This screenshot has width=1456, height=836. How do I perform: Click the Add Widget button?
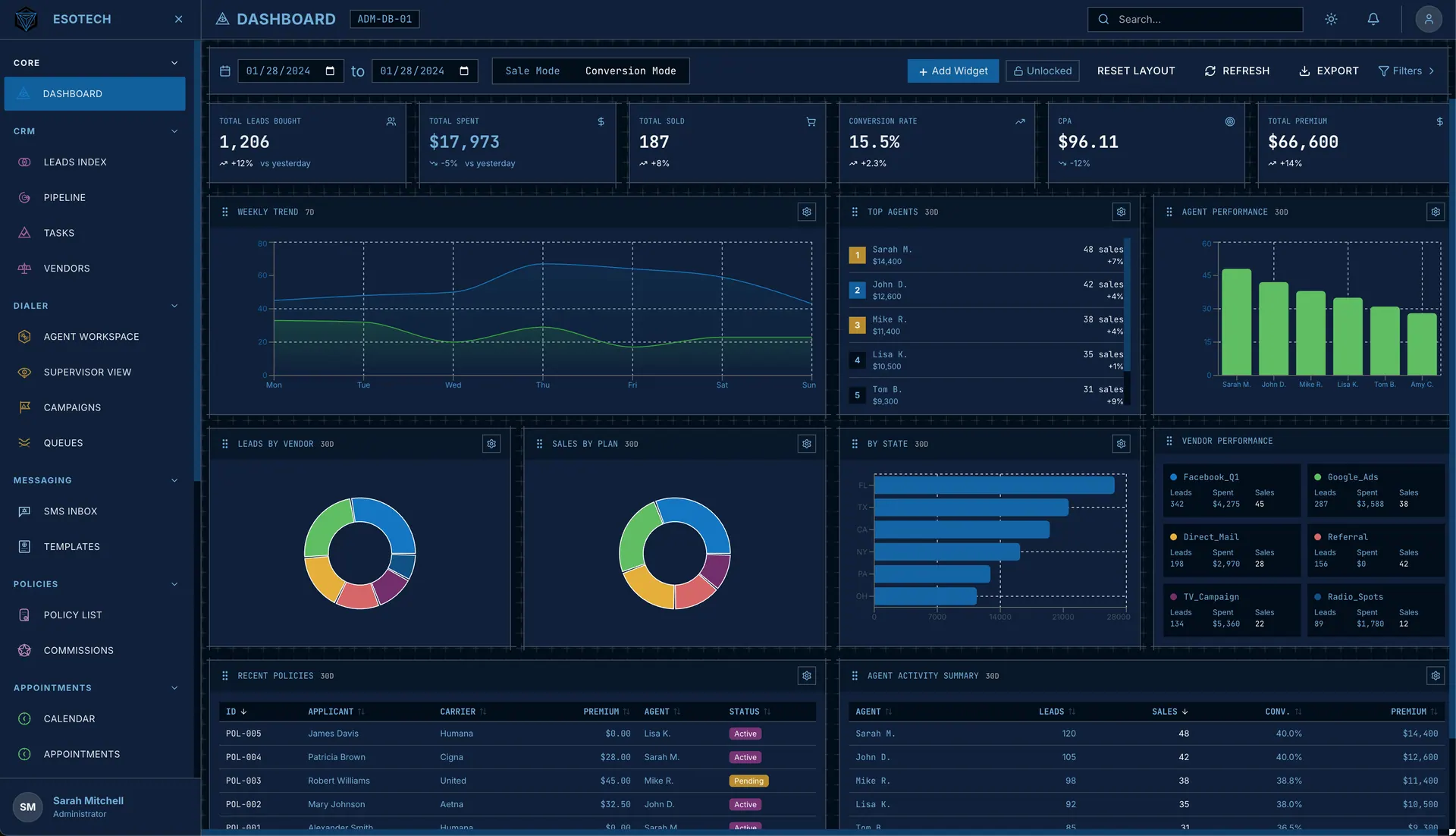pos(952,71)
